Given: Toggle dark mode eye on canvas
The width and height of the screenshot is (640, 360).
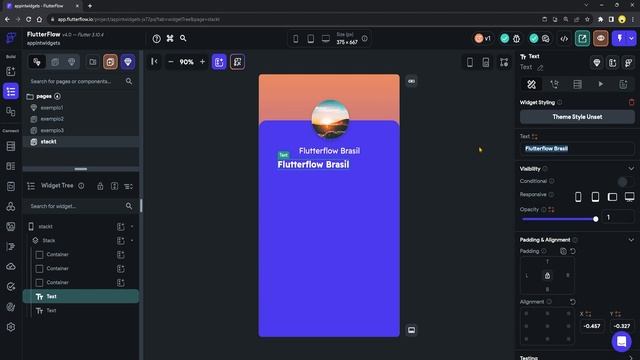Looking at the screenshot, I should (x=411, y=81).
